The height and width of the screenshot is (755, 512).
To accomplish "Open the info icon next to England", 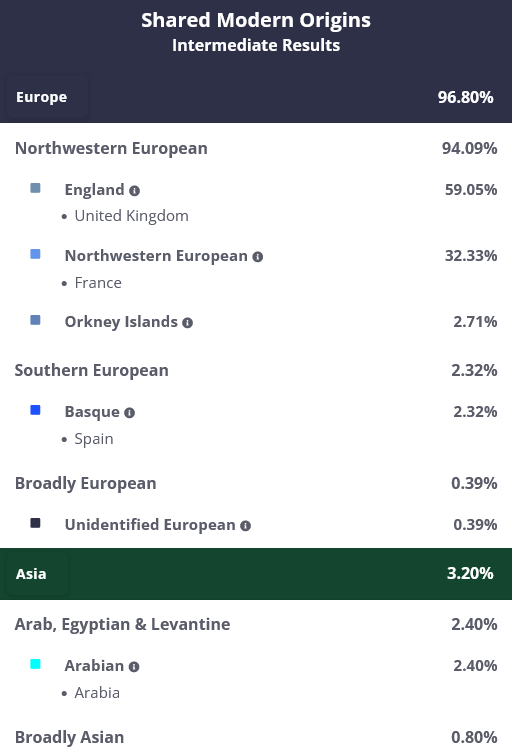I will point(134,191).
